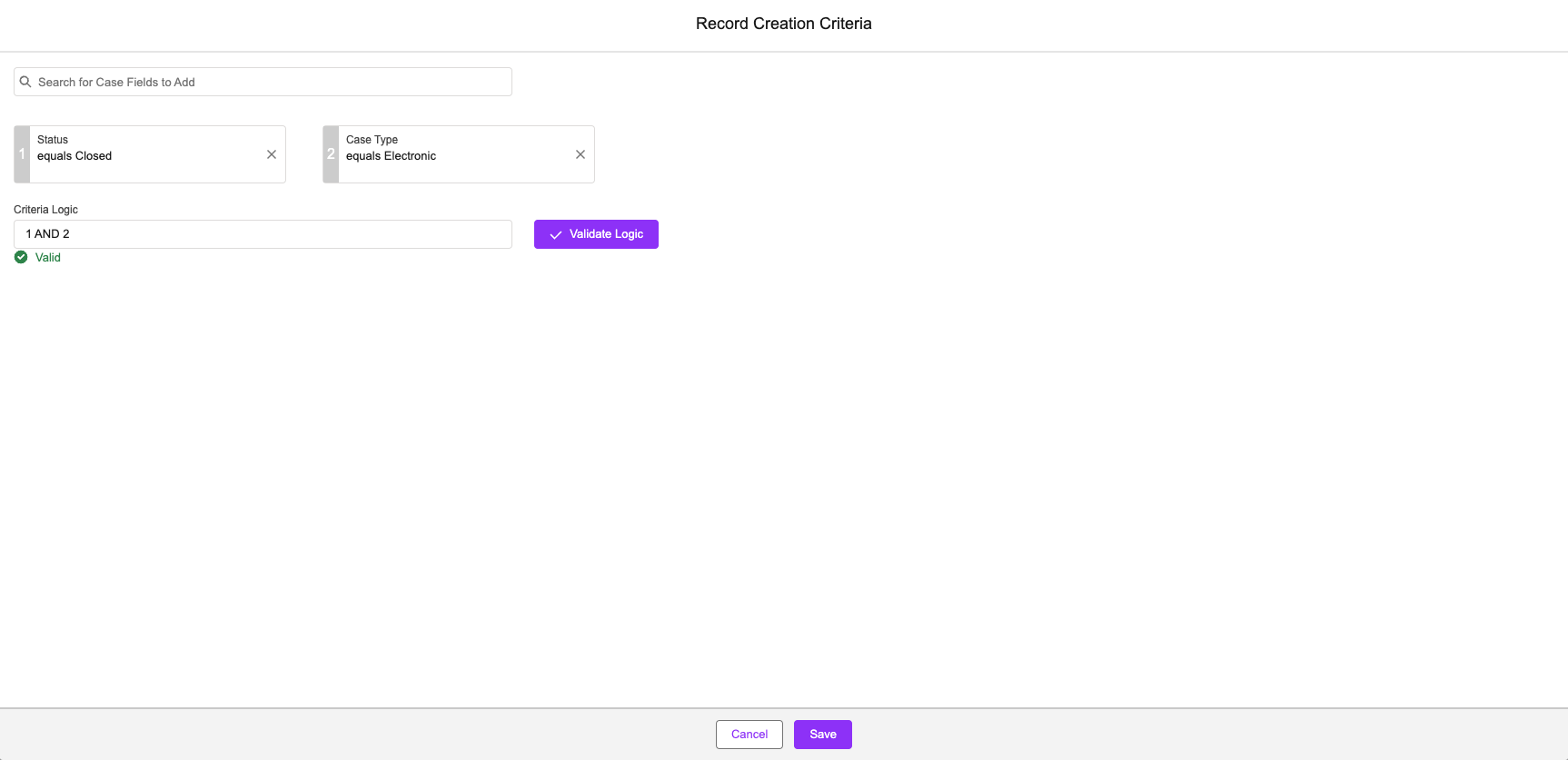This screenshot has width=1568, height=760.
Task: Click the 'Record Creation Criteria' heading
Action: click(784, 24)
